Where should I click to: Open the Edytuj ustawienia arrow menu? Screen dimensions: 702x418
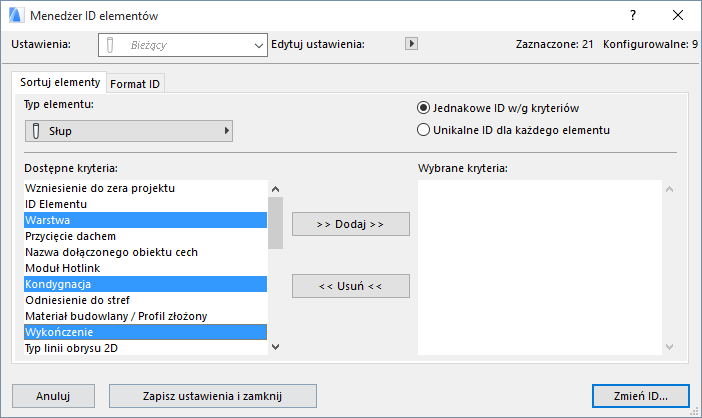tap(410, 44)
